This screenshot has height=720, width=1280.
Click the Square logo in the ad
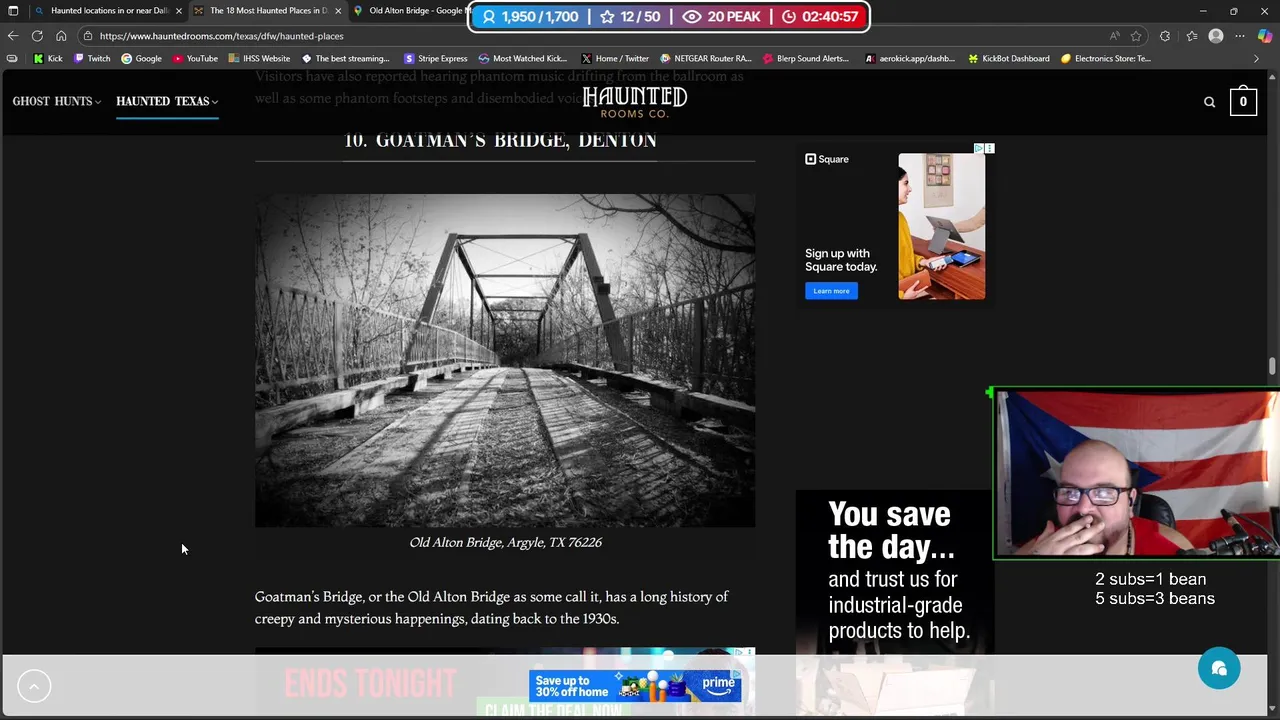pyautogui.click(x=827, y=159)
